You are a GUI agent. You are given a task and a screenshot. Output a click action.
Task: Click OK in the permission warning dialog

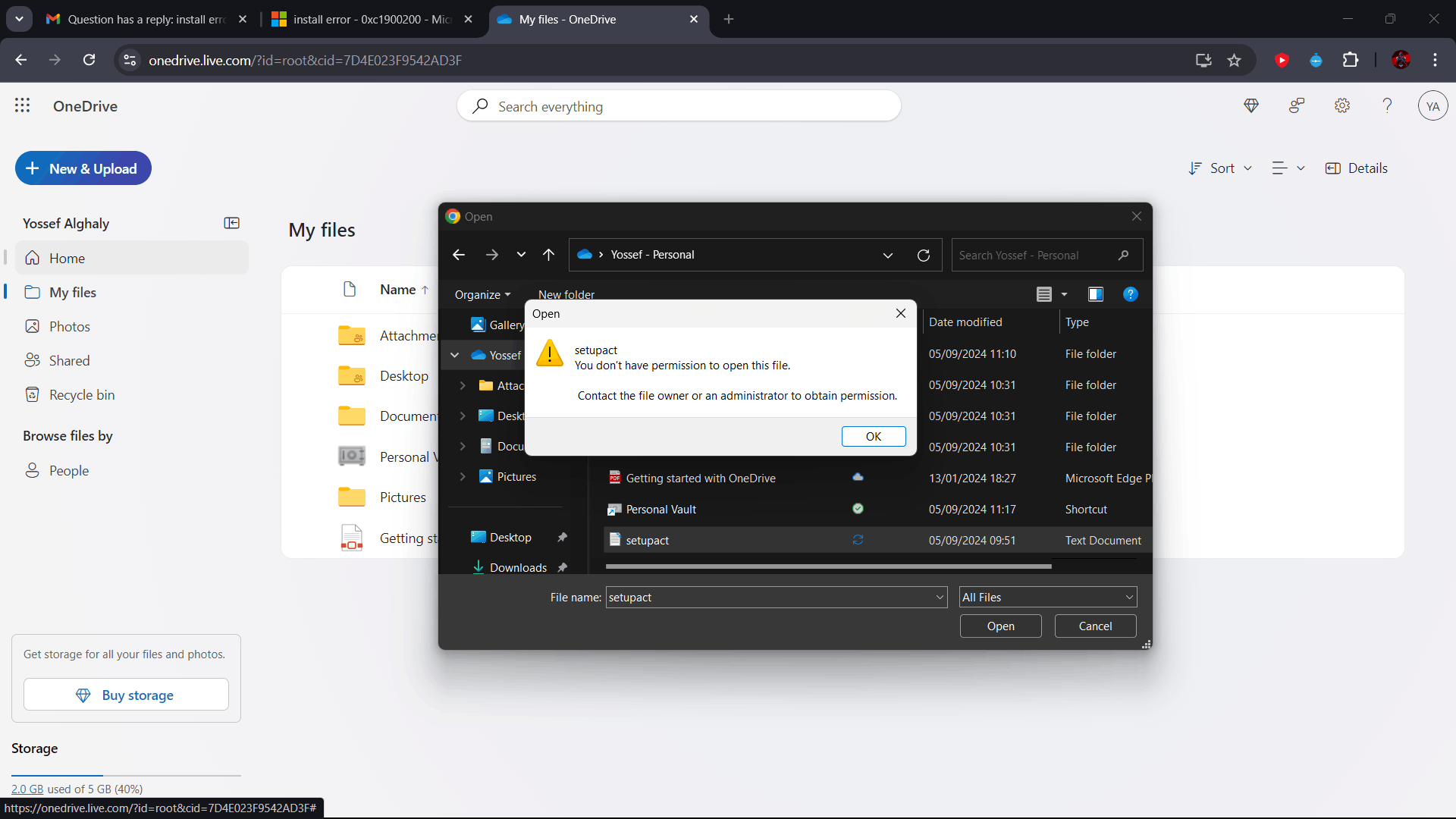(x=873, y=436)
